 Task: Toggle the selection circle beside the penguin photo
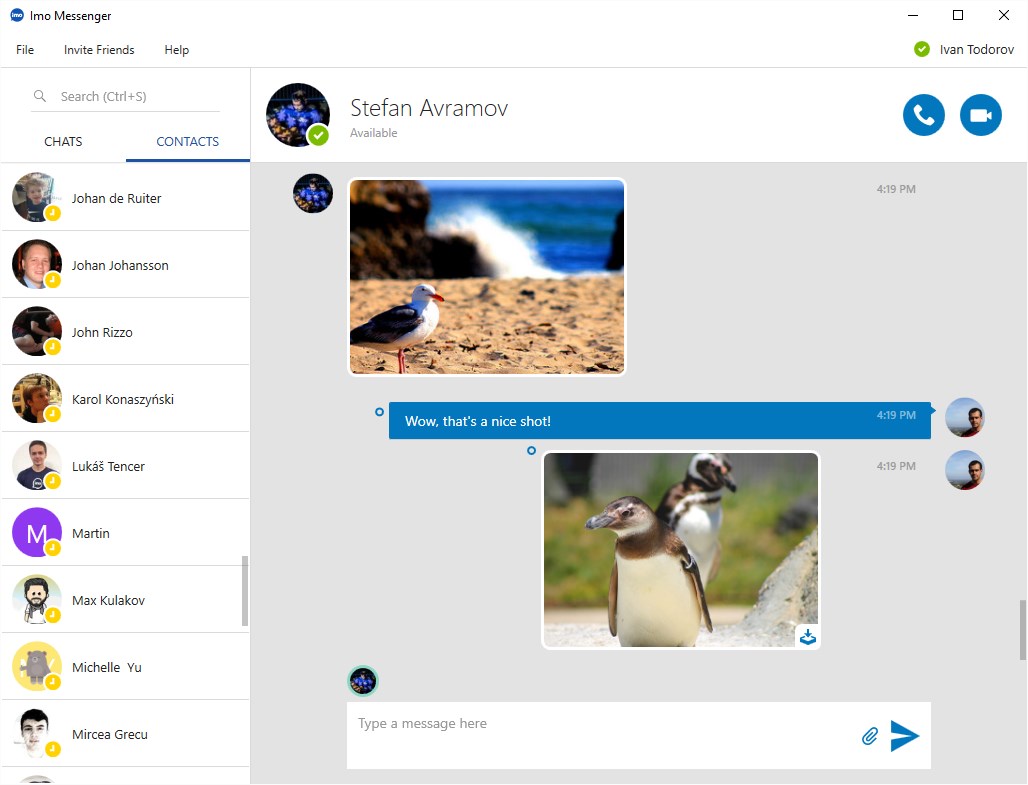pos(530,450)
